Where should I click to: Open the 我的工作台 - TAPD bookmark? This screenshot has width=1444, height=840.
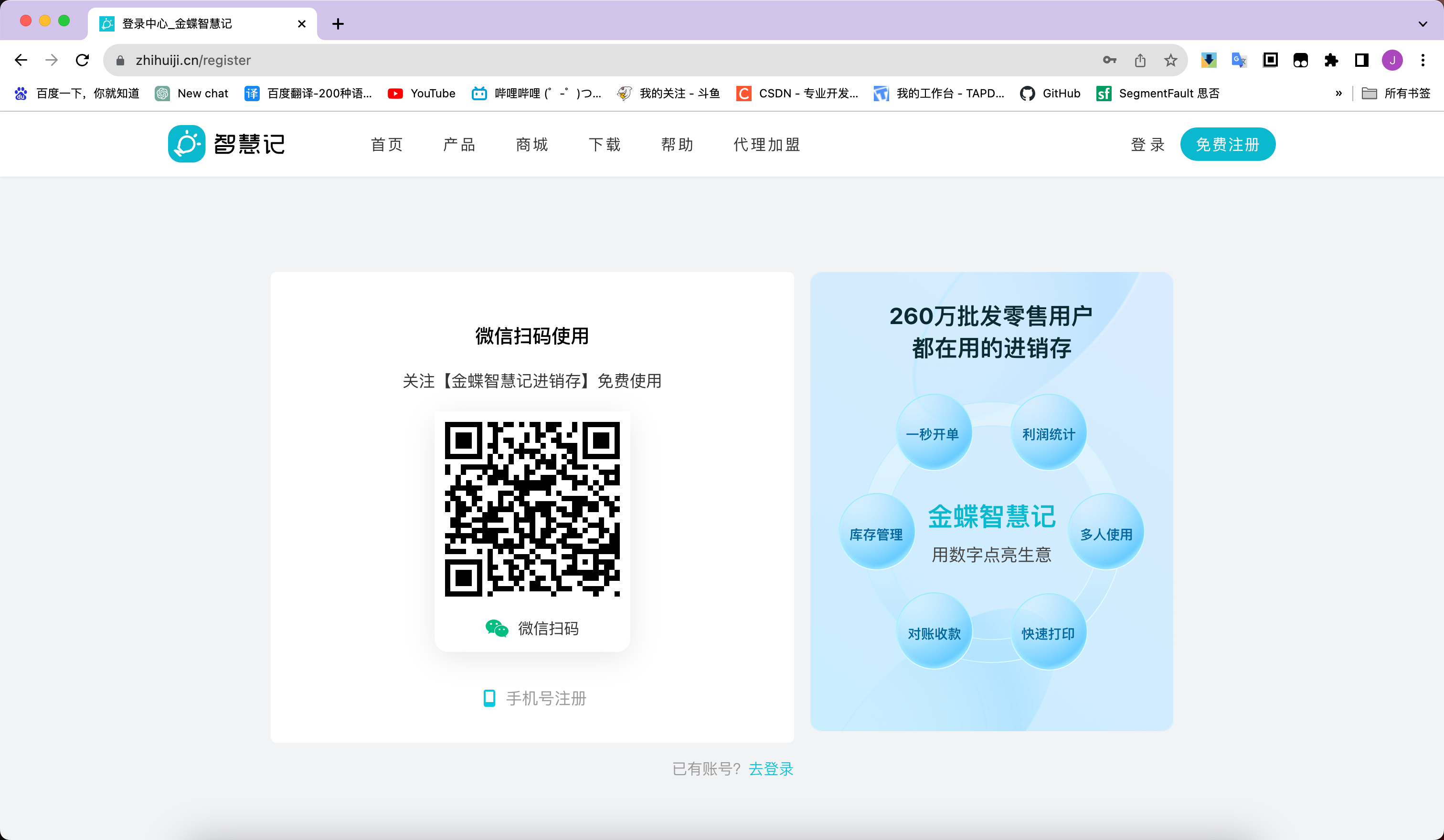point(939,94)
